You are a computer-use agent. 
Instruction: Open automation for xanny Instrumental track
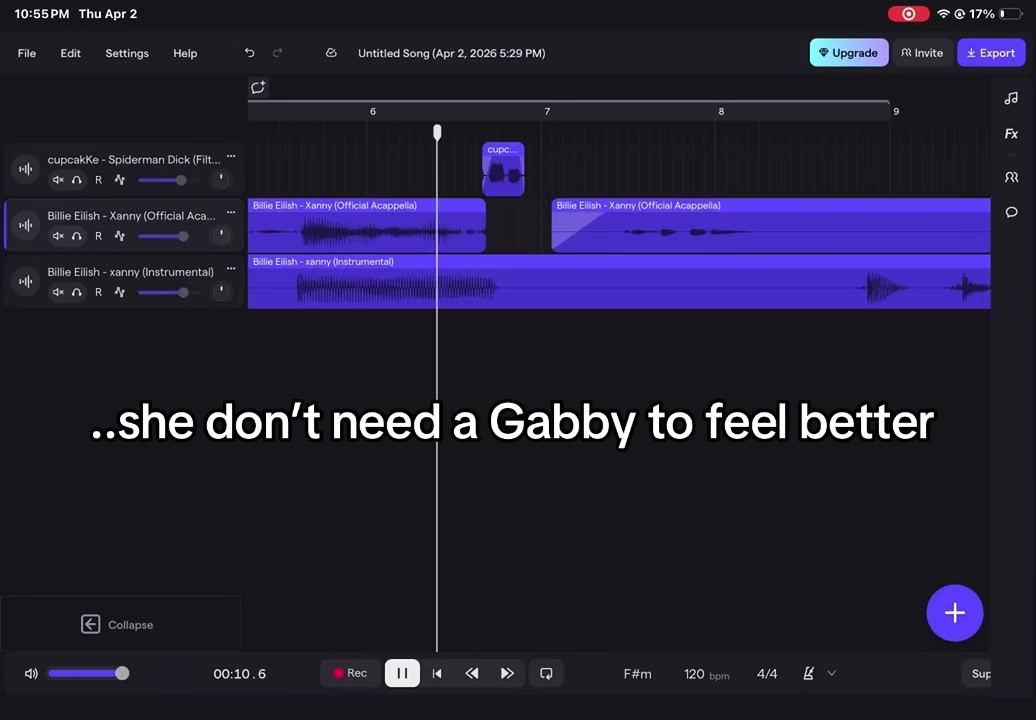coord(120,292)
